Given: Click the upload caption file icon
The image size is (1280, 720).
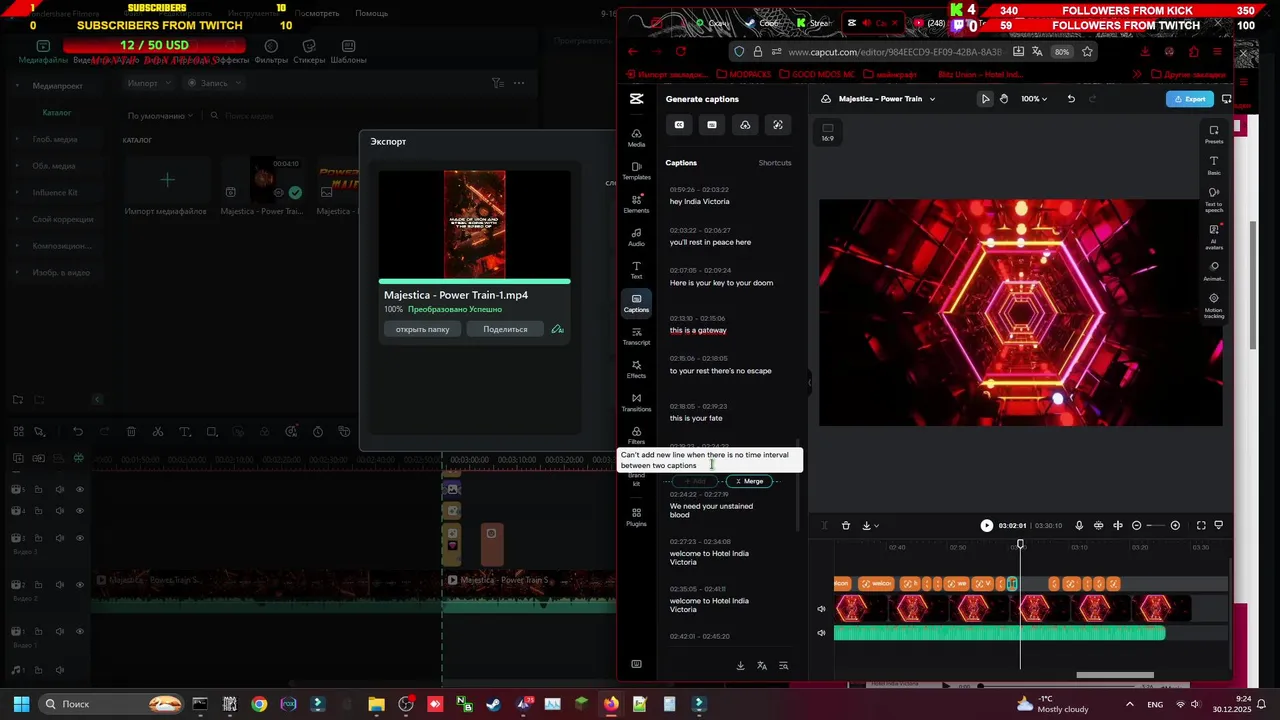Looking at the screenshot, I should pyautogui.click(x=745, y=125).
